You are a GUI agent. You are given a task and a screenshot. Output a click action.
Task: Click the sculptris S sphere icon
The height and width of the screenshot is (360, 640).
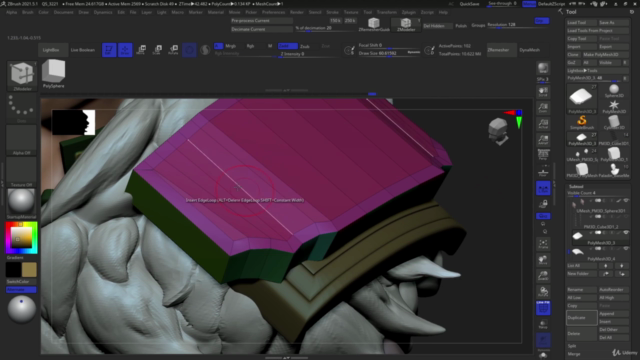click(205, 50)
